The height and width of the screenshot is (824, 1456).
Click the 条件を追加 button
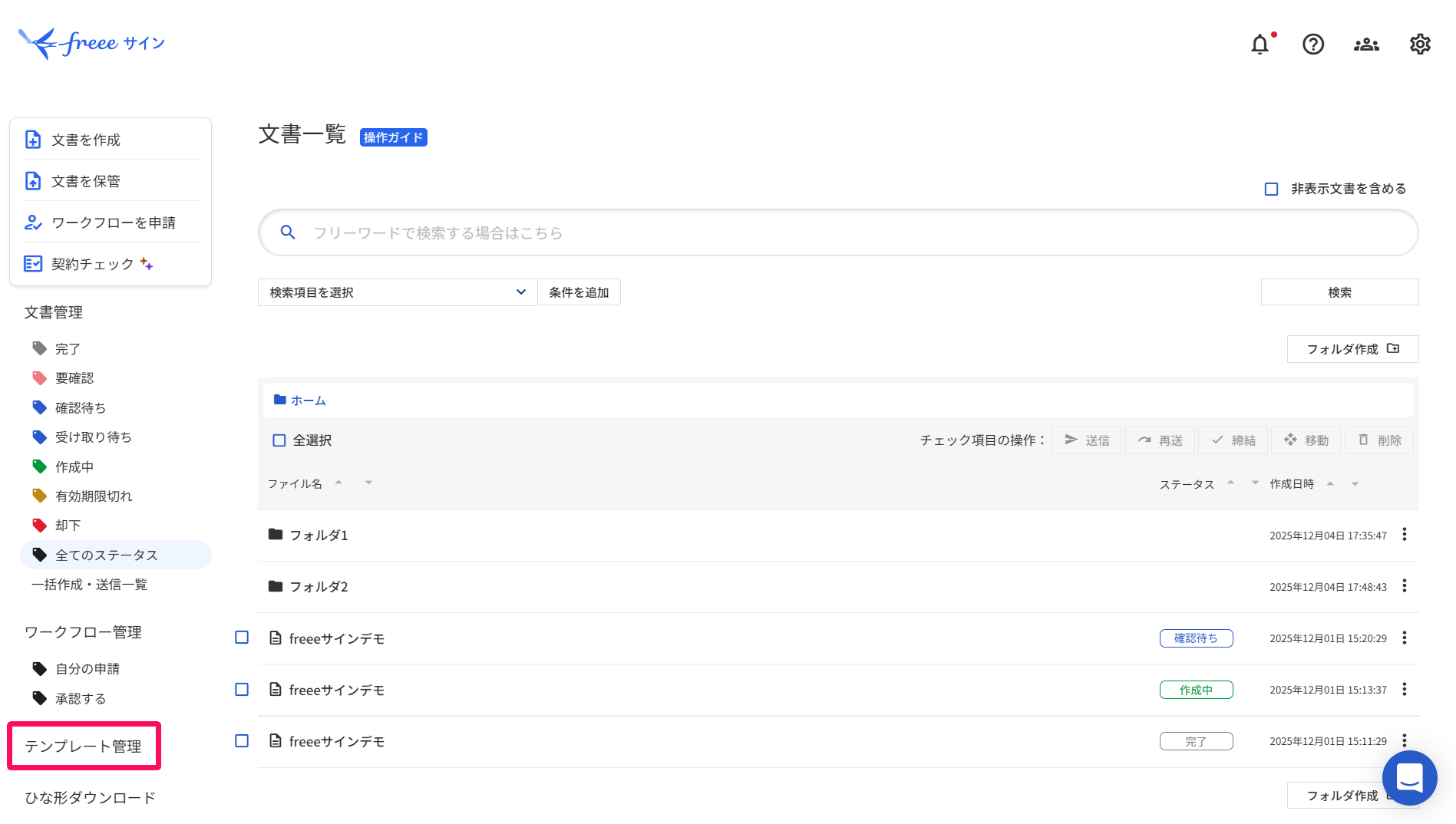point(579,292)
